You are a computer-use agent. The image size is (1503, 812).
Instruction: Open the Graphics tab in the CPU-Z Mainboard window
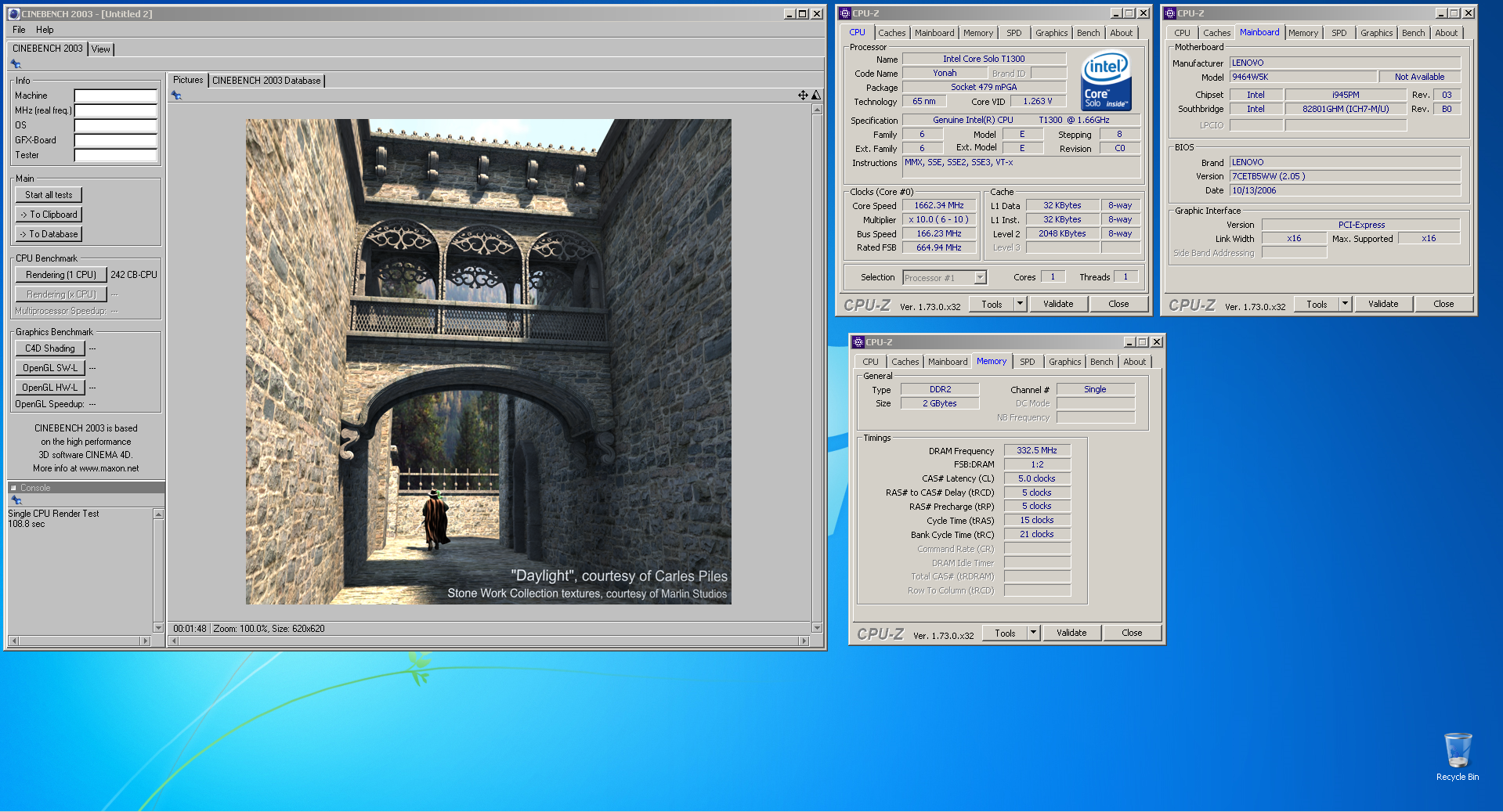click(1376, 33)
